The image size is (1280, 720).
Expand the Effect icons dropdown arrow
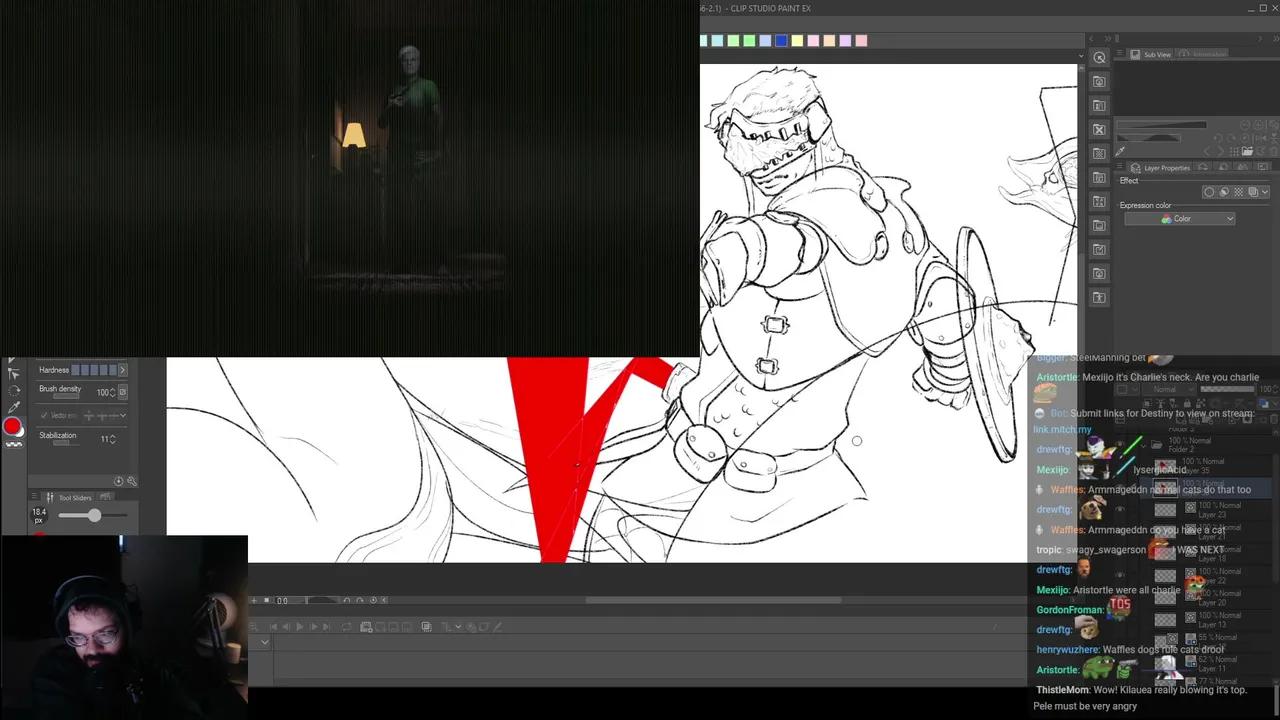[x=1265, y=192]
